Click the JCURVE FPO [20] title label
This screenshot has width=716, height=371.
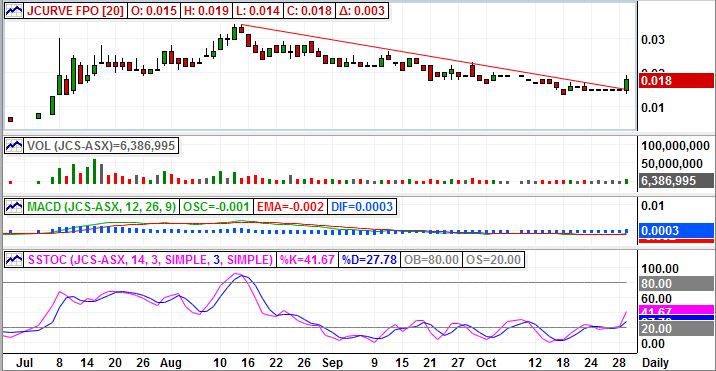click(75, 11)
